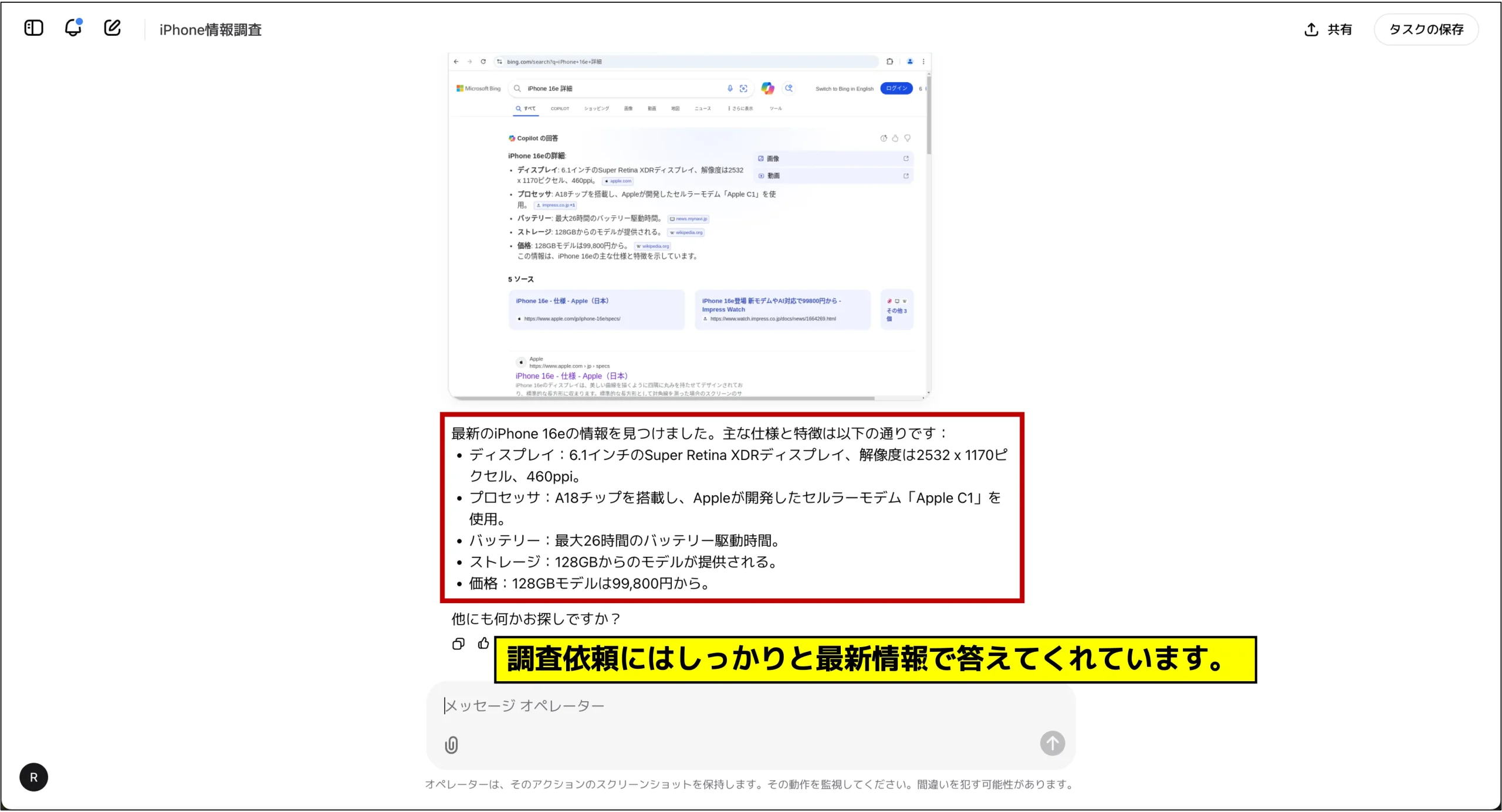Select the COPILOT tab
This screenshot has height=812, width=1502.
point(560,109)
